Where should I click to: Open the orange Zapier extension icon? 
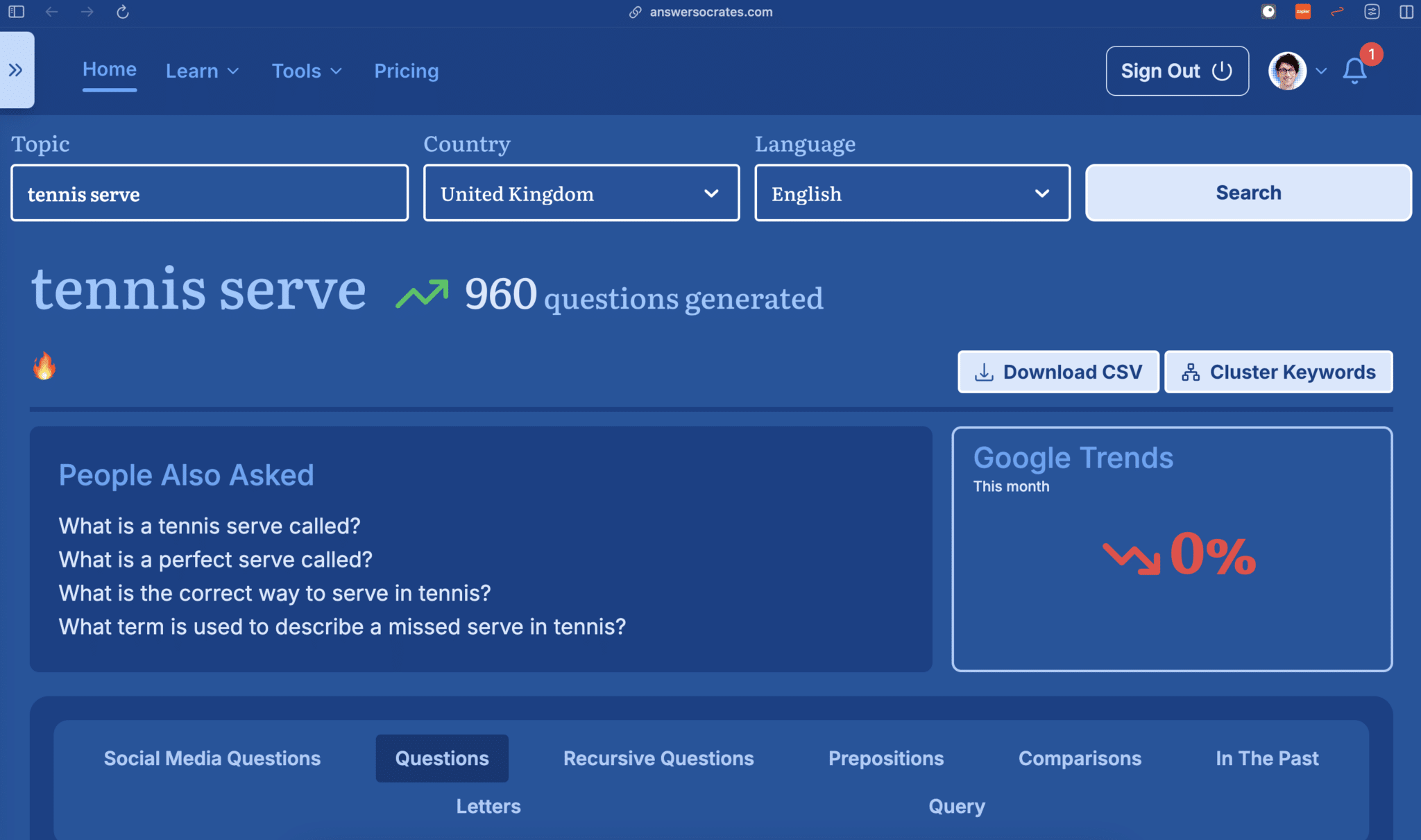coord(1303,12)
